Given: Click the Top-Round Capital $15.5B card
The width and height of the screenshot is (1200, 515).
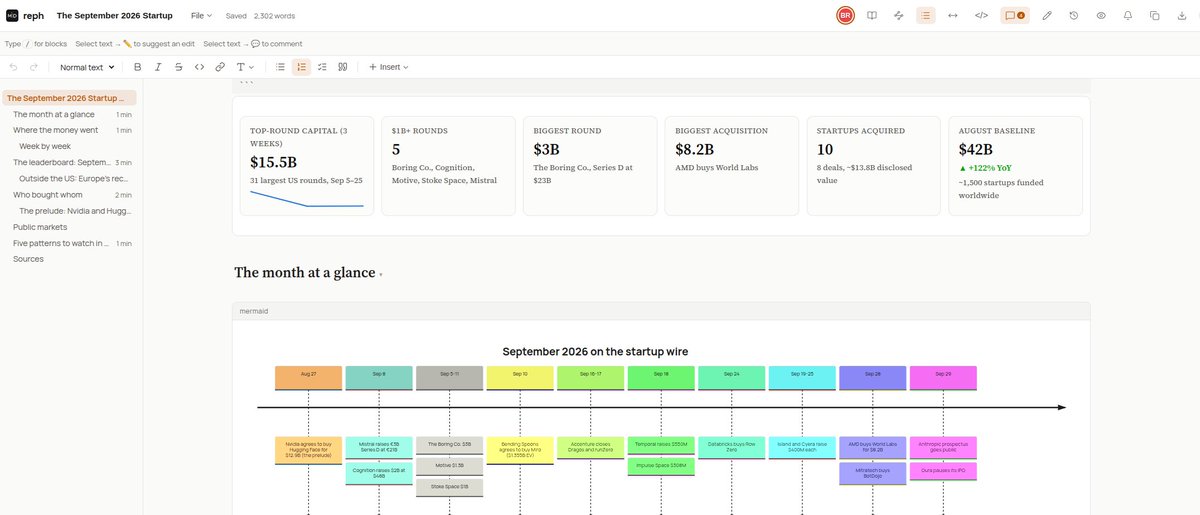Looking at the screenshot, I should pos(306,165).
